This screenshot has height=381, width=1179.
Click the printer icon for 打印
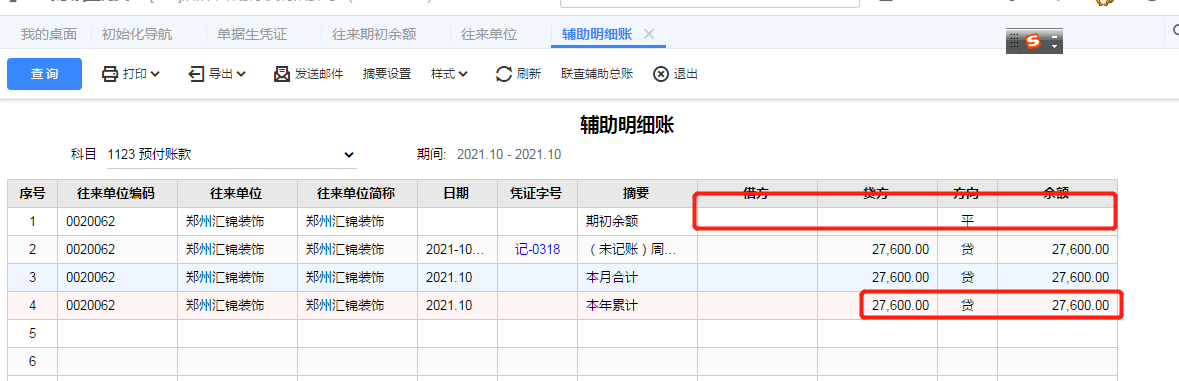pyautogui.click(x=110, y=74)
